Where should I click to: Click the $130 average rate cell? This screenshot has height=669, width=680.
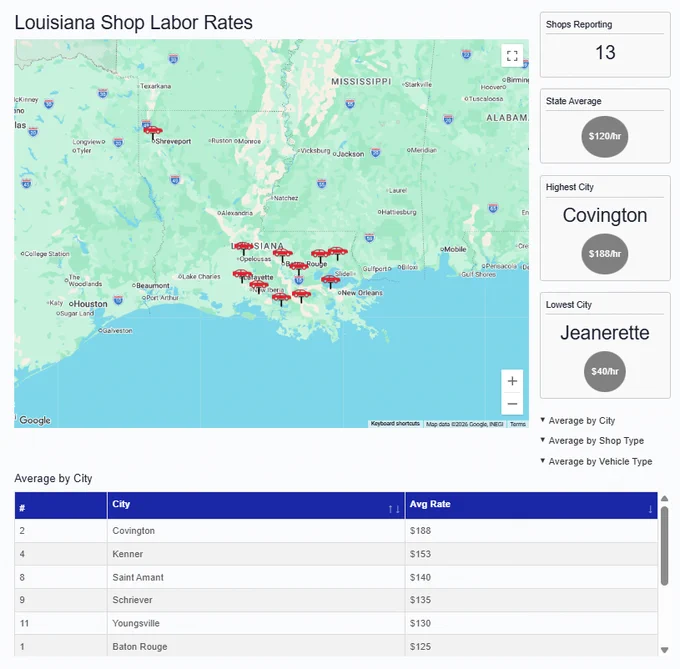click(x=531, y=623)
